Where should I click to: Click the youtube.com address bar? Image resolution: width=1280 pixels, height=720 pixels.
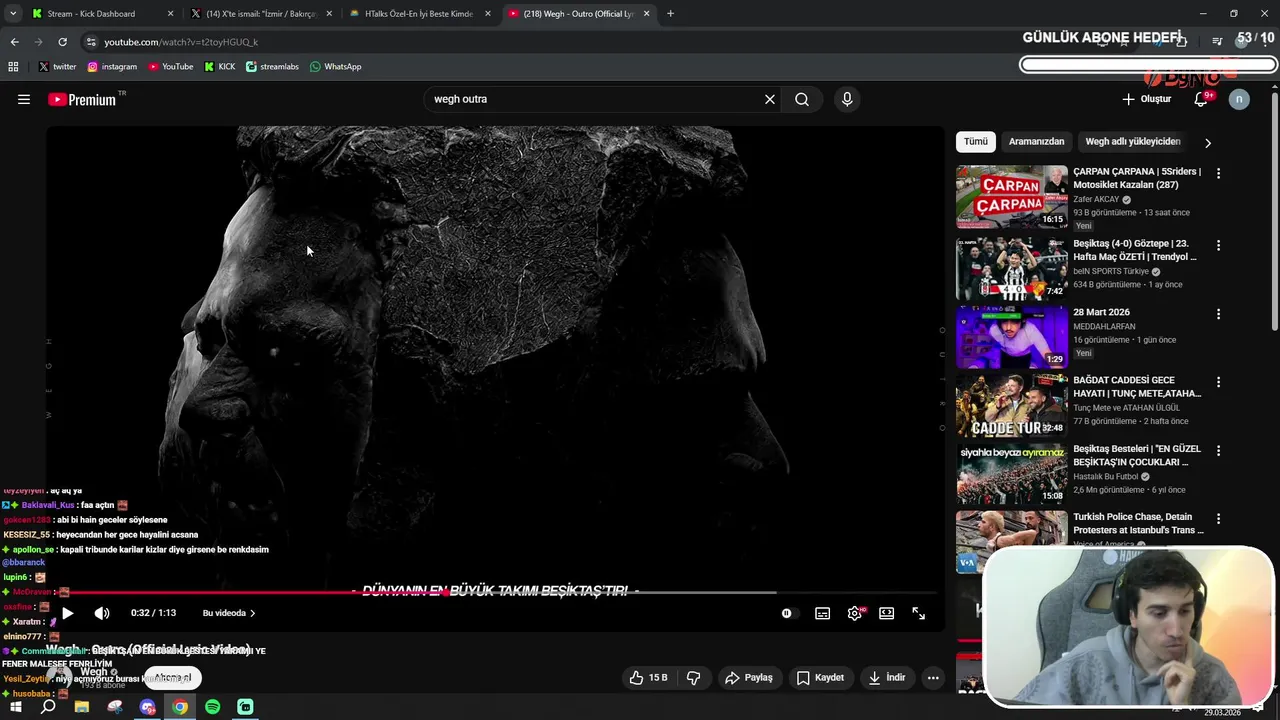coord(560,42)
